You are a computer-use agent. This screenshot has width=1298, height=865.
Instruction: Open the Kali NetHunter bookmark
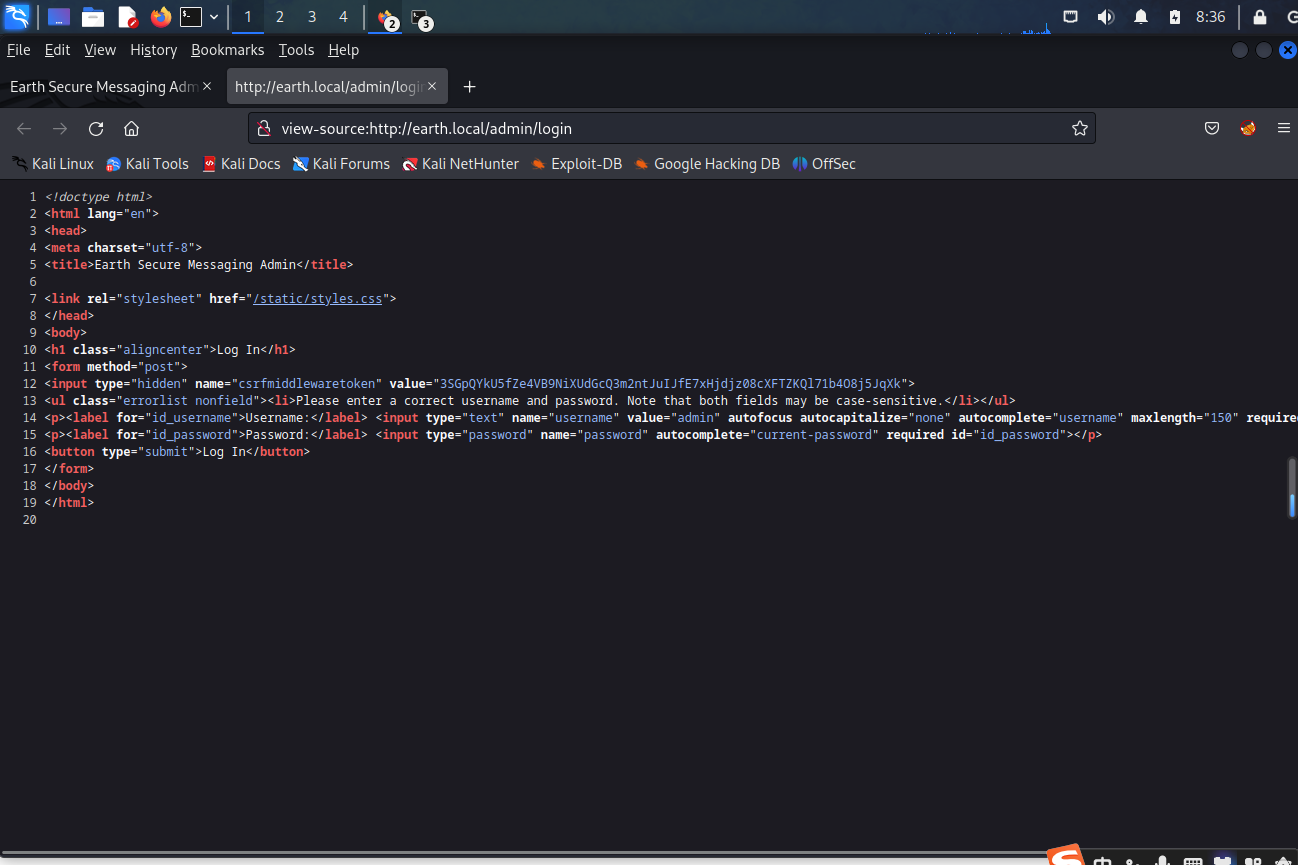click(x=461, y=164)
